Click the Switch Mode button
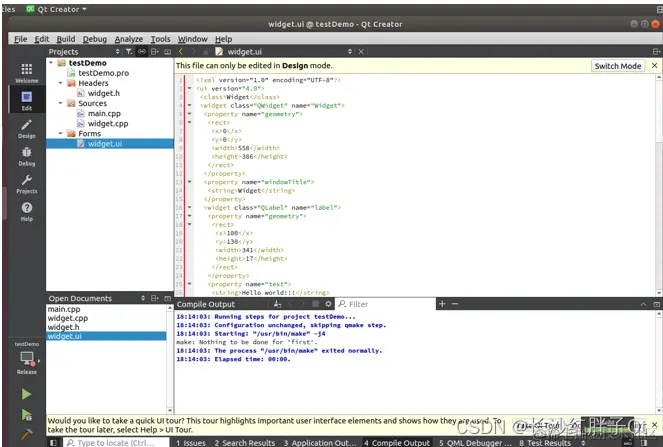The image size is (663, 447). [x=617, y=66]
